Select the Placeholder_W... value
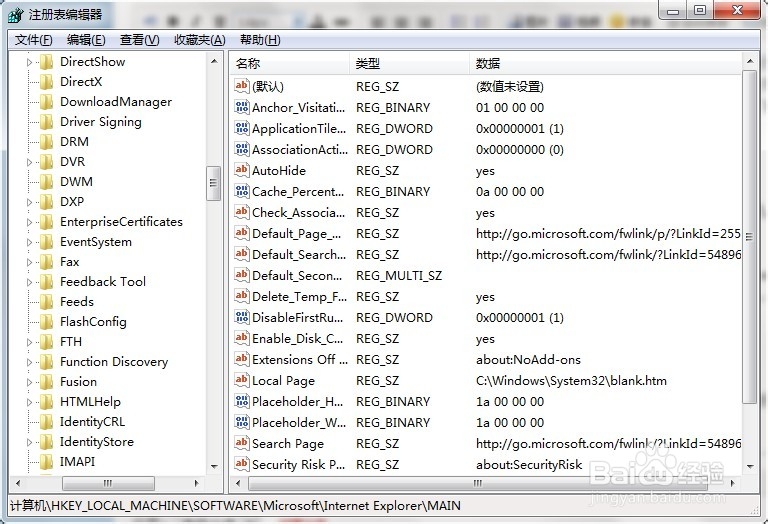Screen dimensions: 768x524 pos(299,422)
